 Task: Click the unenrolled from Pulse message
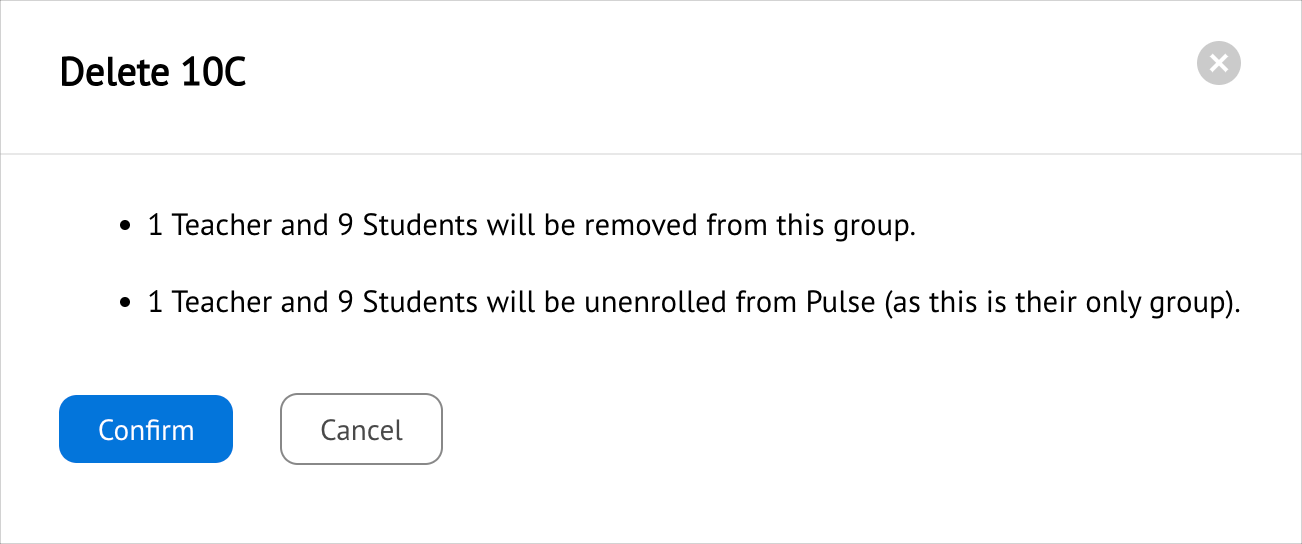tap(694, 302)
